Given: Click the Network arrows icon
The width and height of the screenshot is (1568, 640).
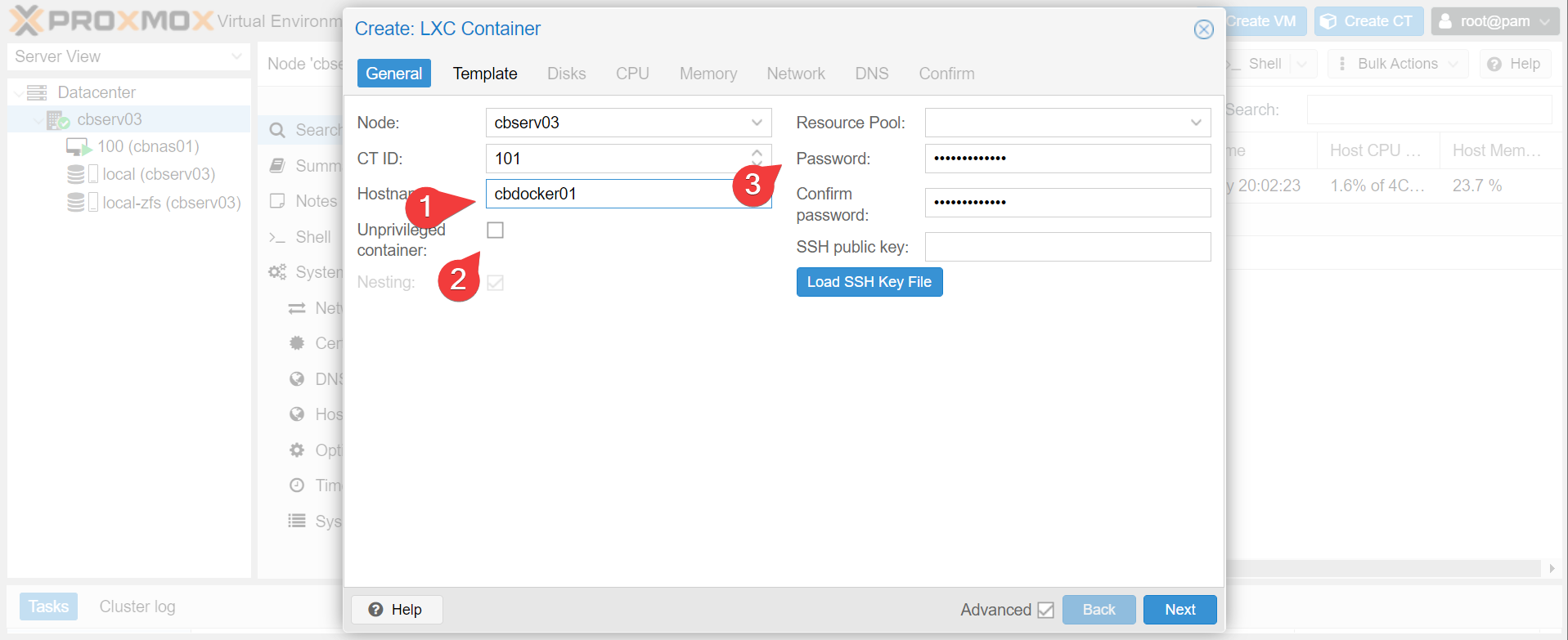Looking at the screenshot, I should (297, 308).
